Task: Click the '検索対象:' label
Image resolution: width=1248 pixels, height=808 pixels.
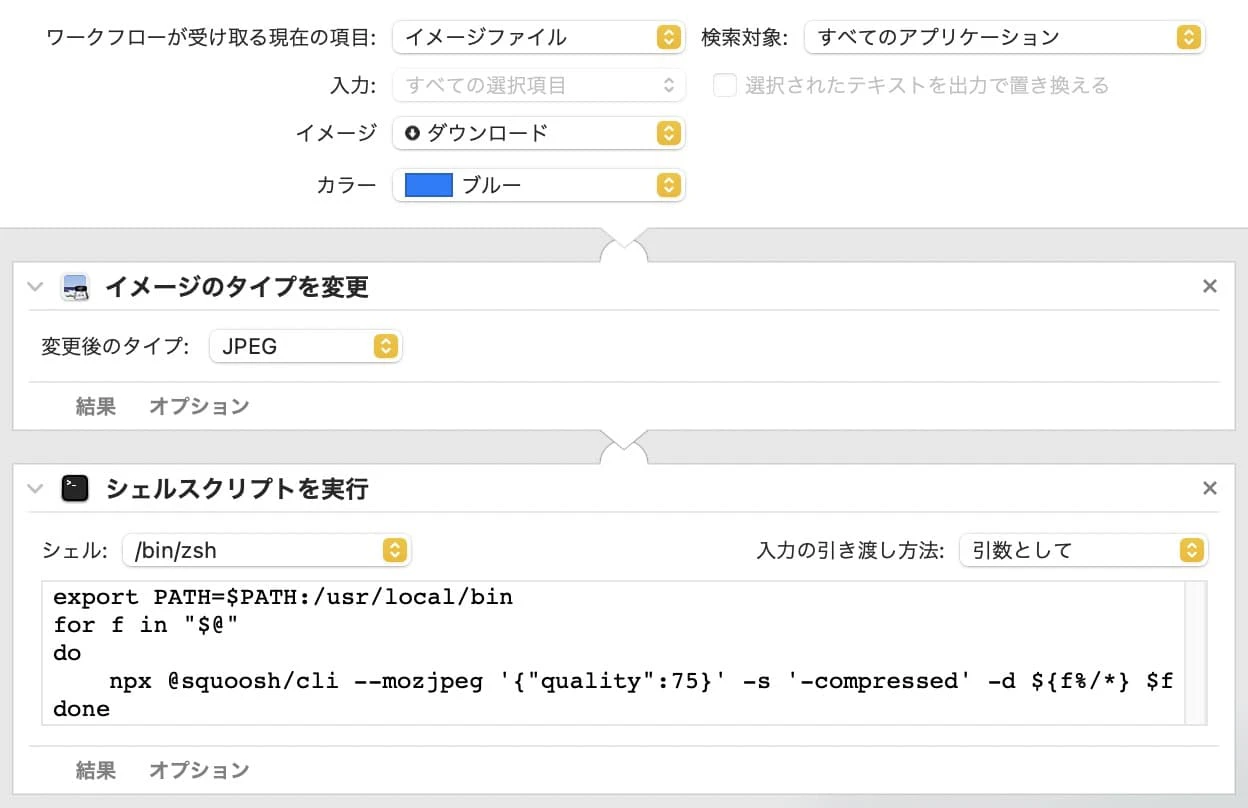Action: click(x=745, y=38)
